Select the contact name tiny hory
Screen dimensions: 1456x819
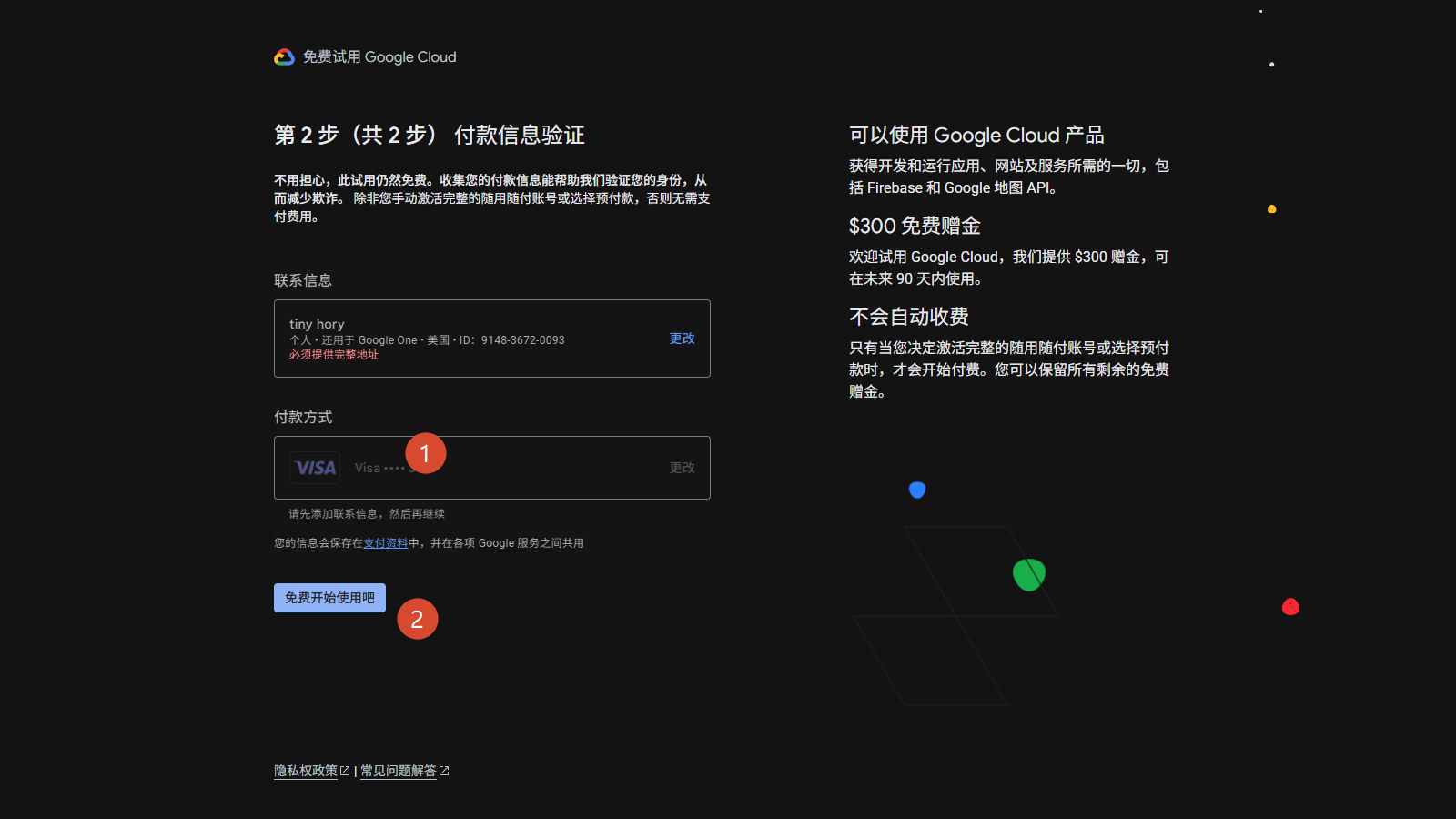(x=317, y=324)
